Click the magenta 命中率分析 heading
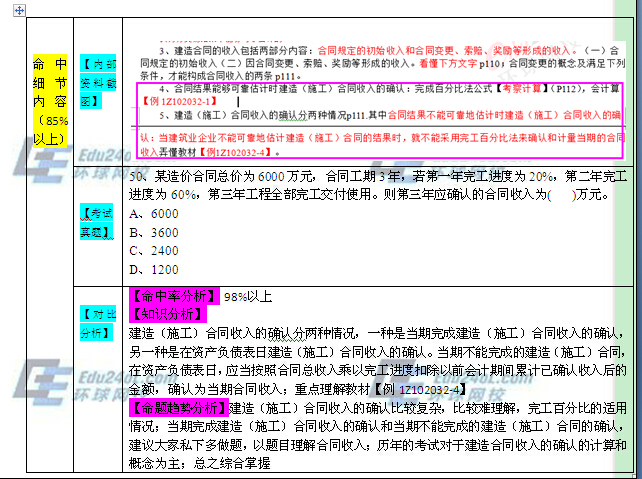 [x=173, y=296]
